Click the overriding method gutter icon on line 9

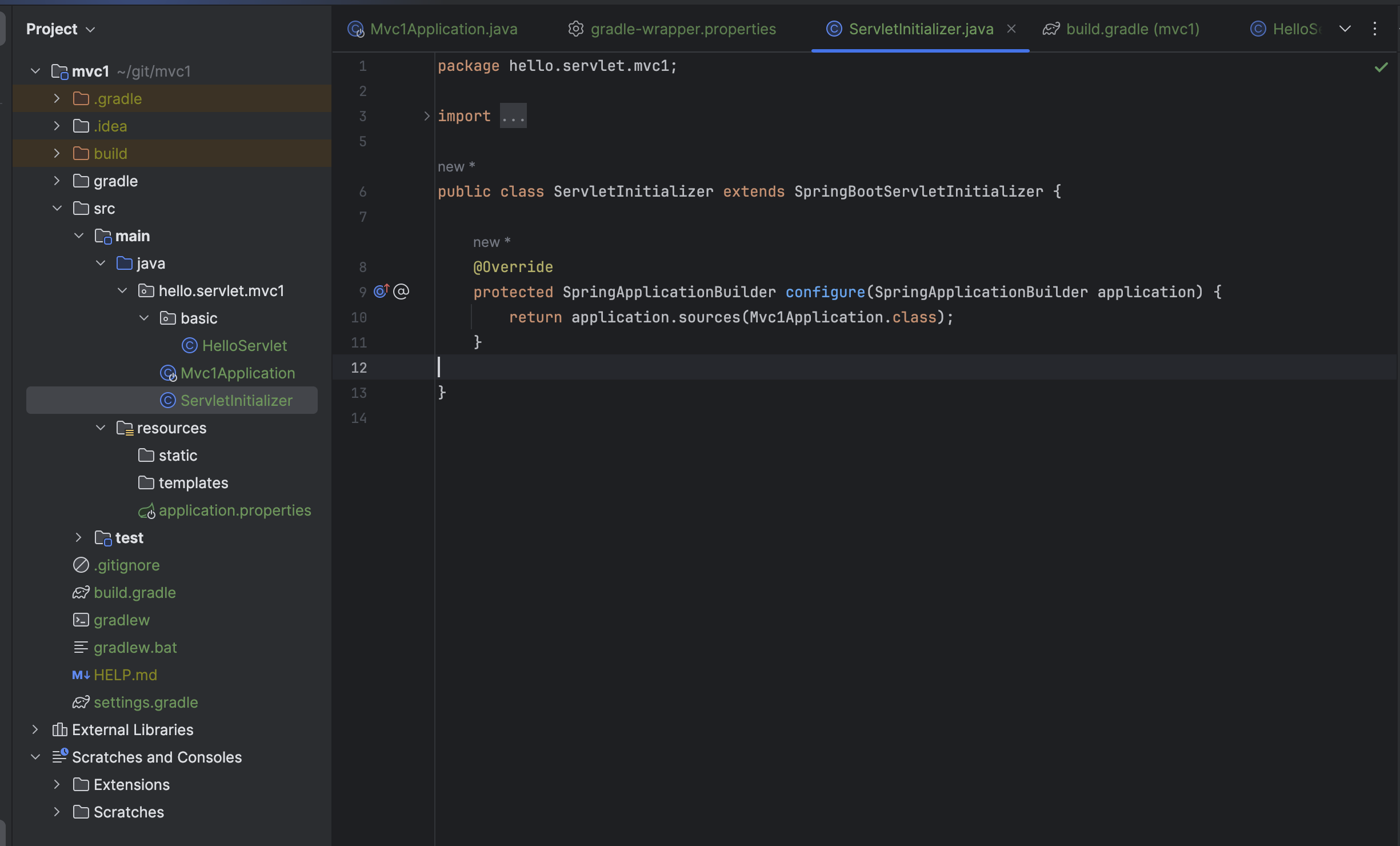click(381, 292)
